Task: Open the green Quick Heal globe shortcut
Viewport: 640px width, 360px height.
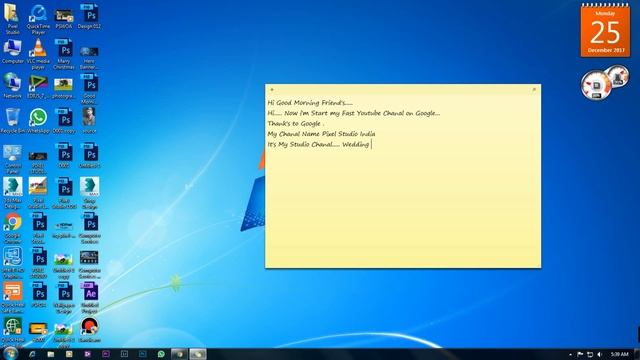Action: [13, 331]
